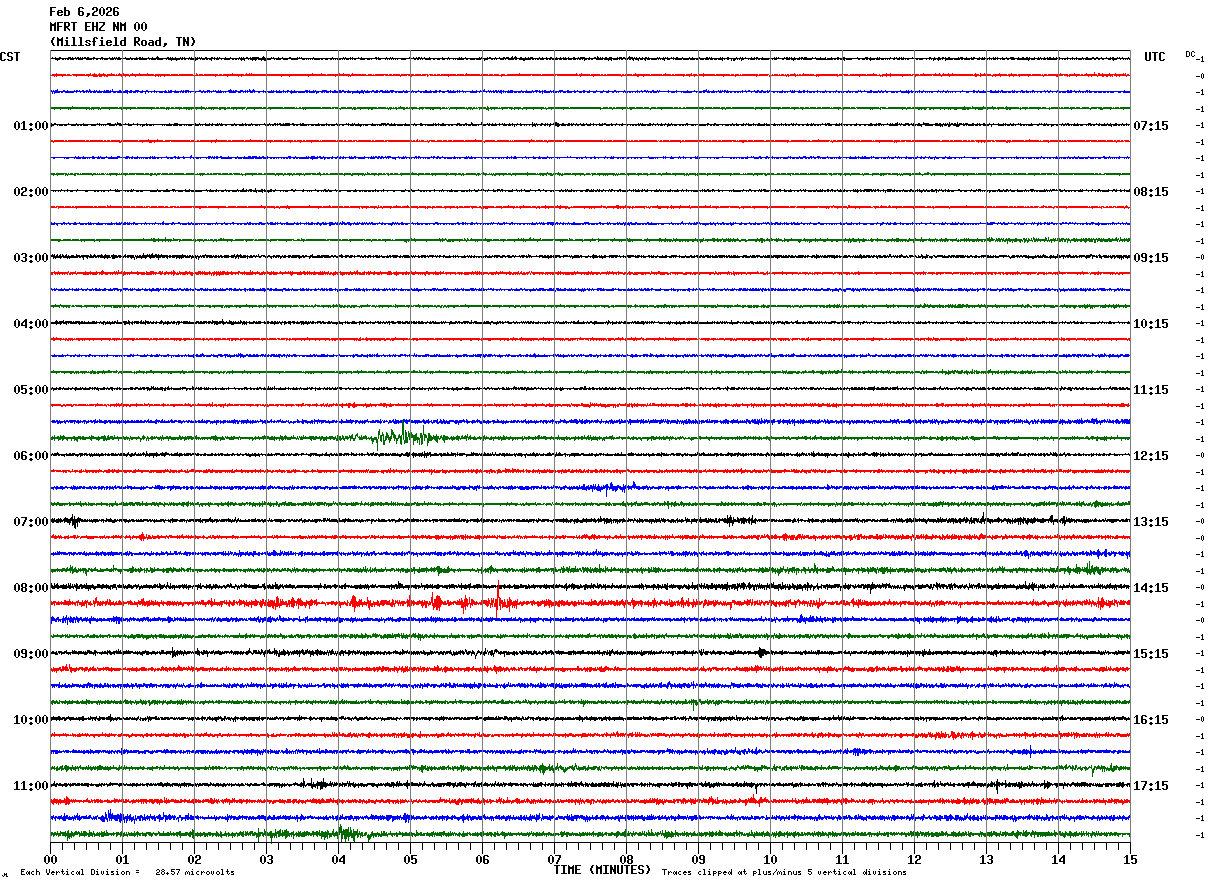Click the '14' minute axis tick label

(1058, 860)
